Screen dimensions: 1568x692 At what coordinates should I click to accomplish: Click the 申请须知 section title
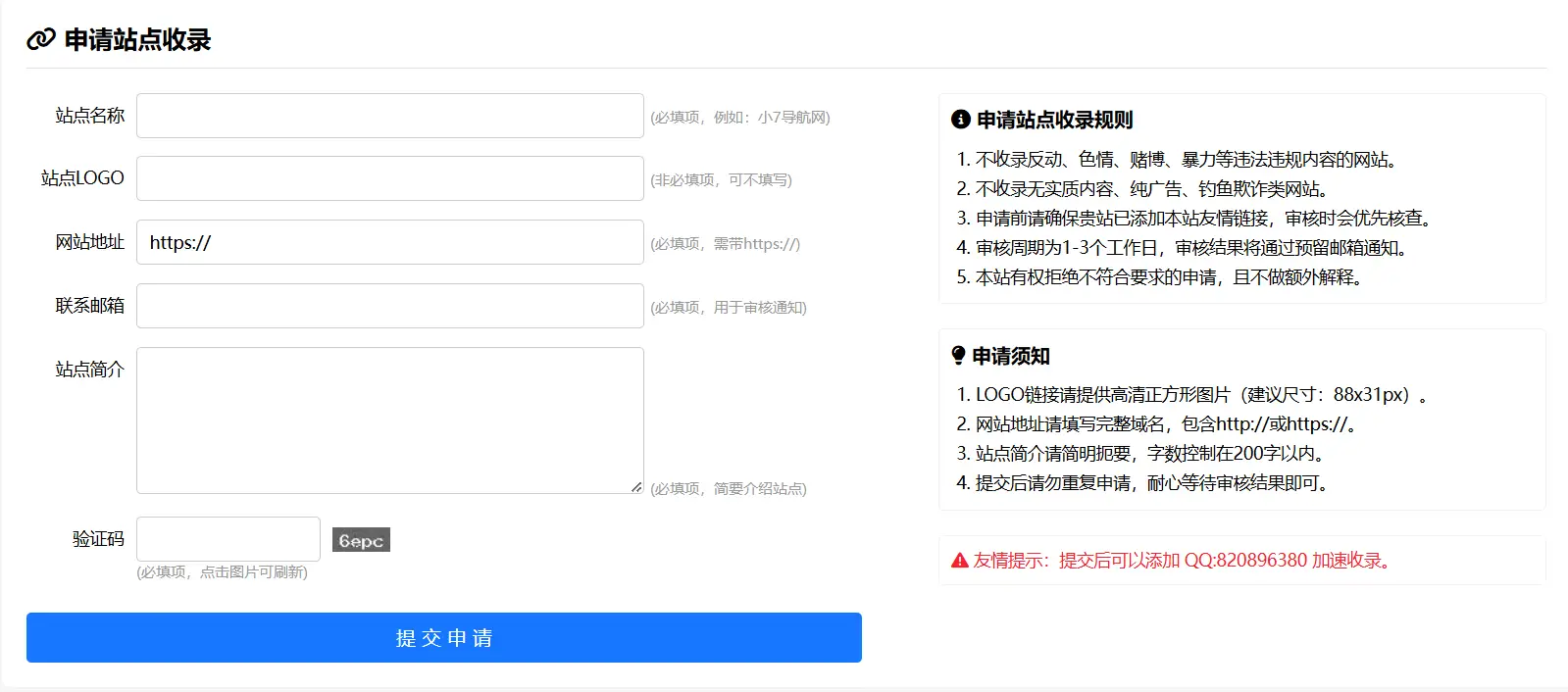(x=1010, y=356)
